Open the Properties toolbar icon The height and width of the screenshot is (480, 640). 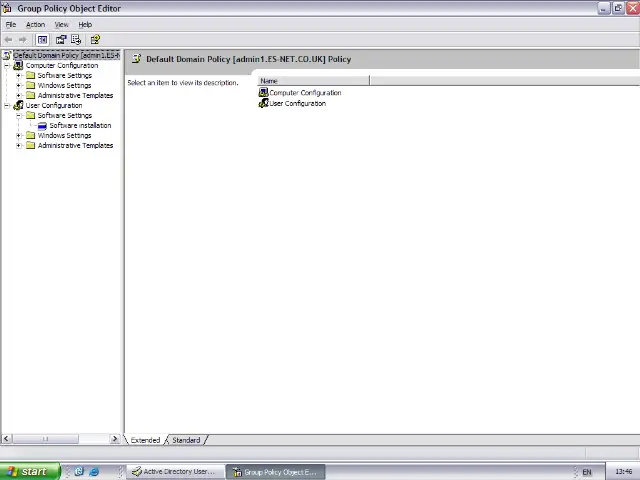[x=61, y=40]
